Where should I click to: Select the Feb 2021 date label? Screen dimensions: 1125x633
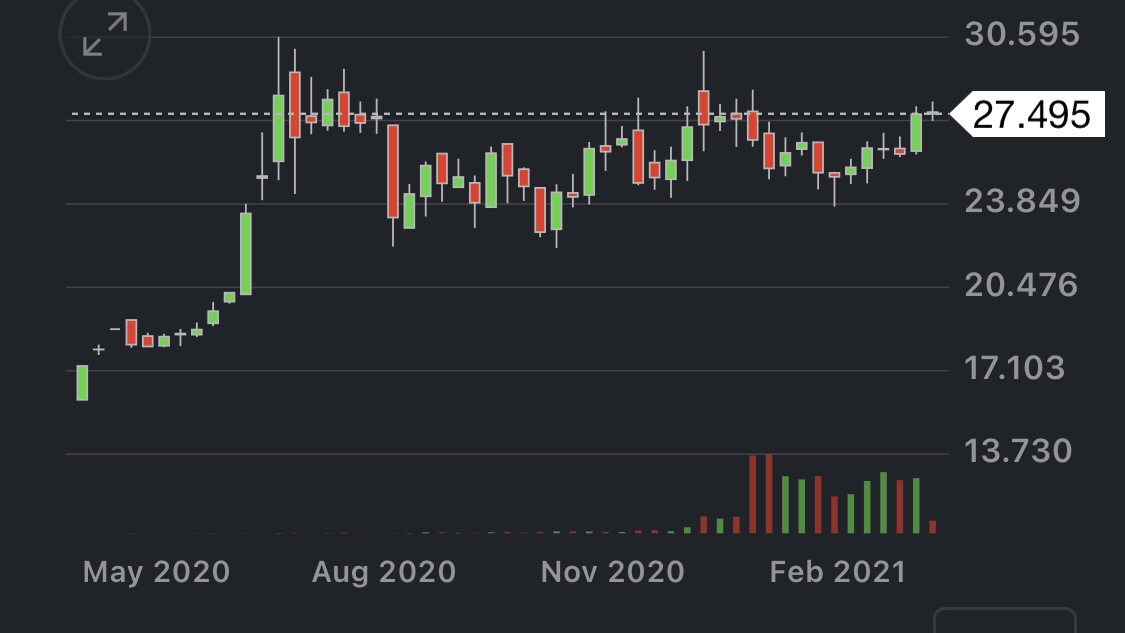click(837, 572)
